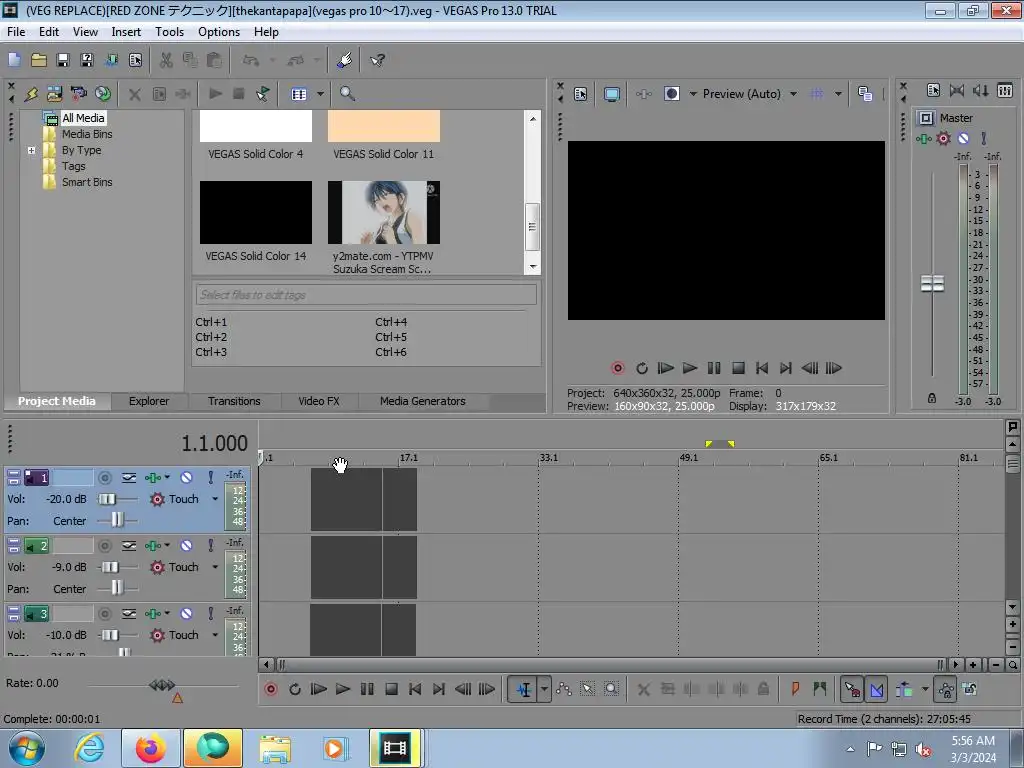
Task: Toggle the Master fader lock icon
Action: (x=932, y=398)
